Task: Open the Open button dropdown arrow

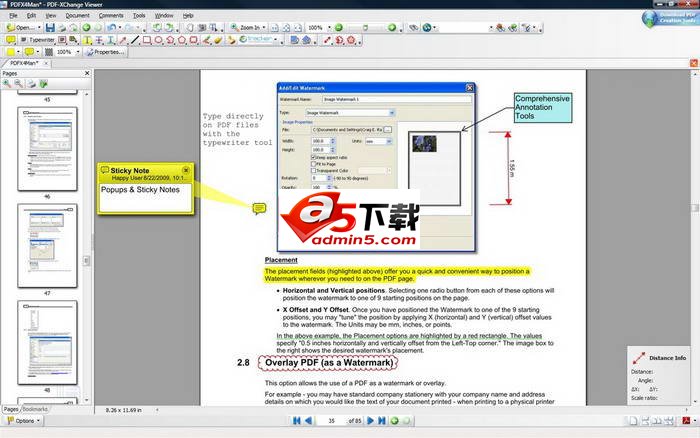Action: tap(39, 28)
